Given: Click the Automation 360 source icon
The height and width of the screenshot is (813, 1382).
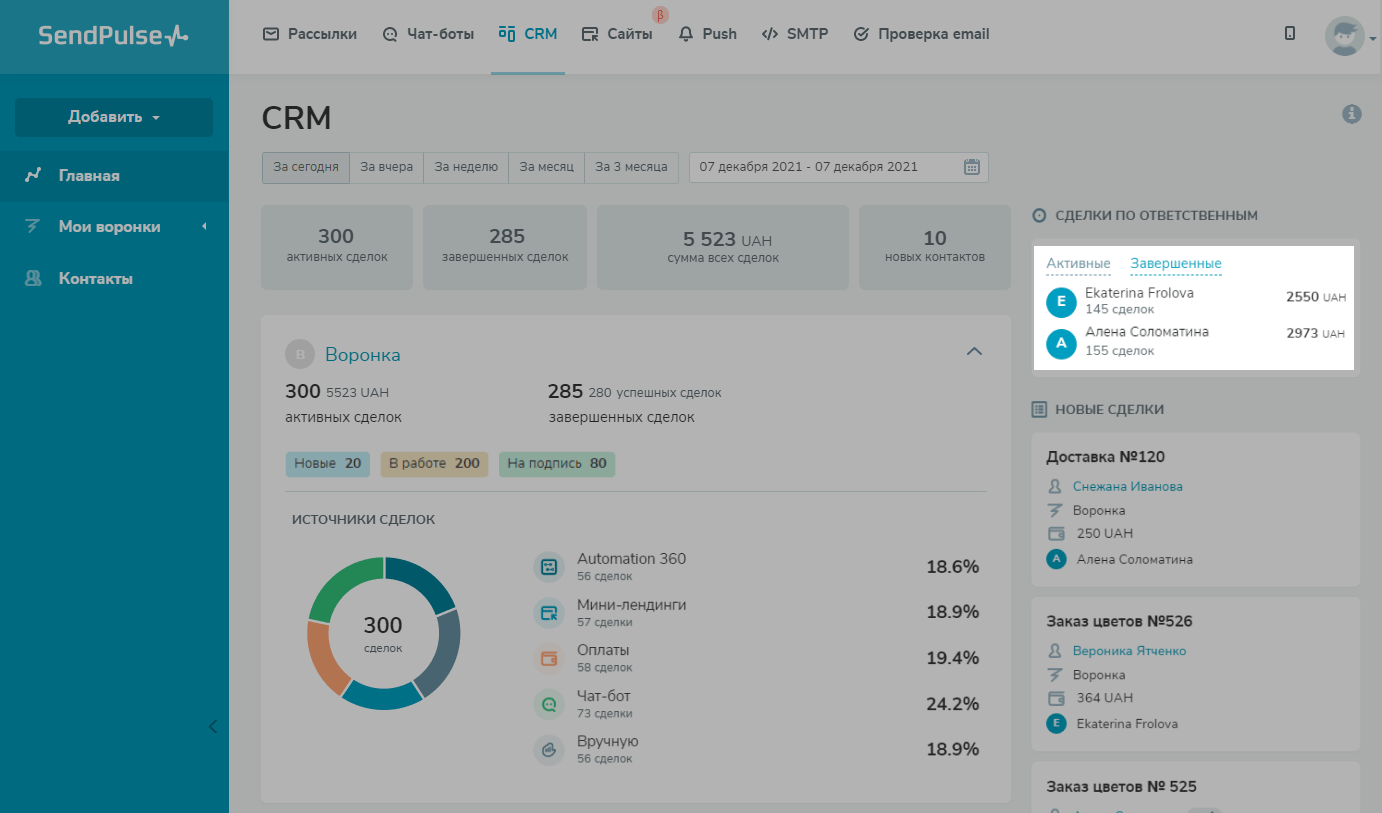Looking at the screenshot, I should (549, 567).
